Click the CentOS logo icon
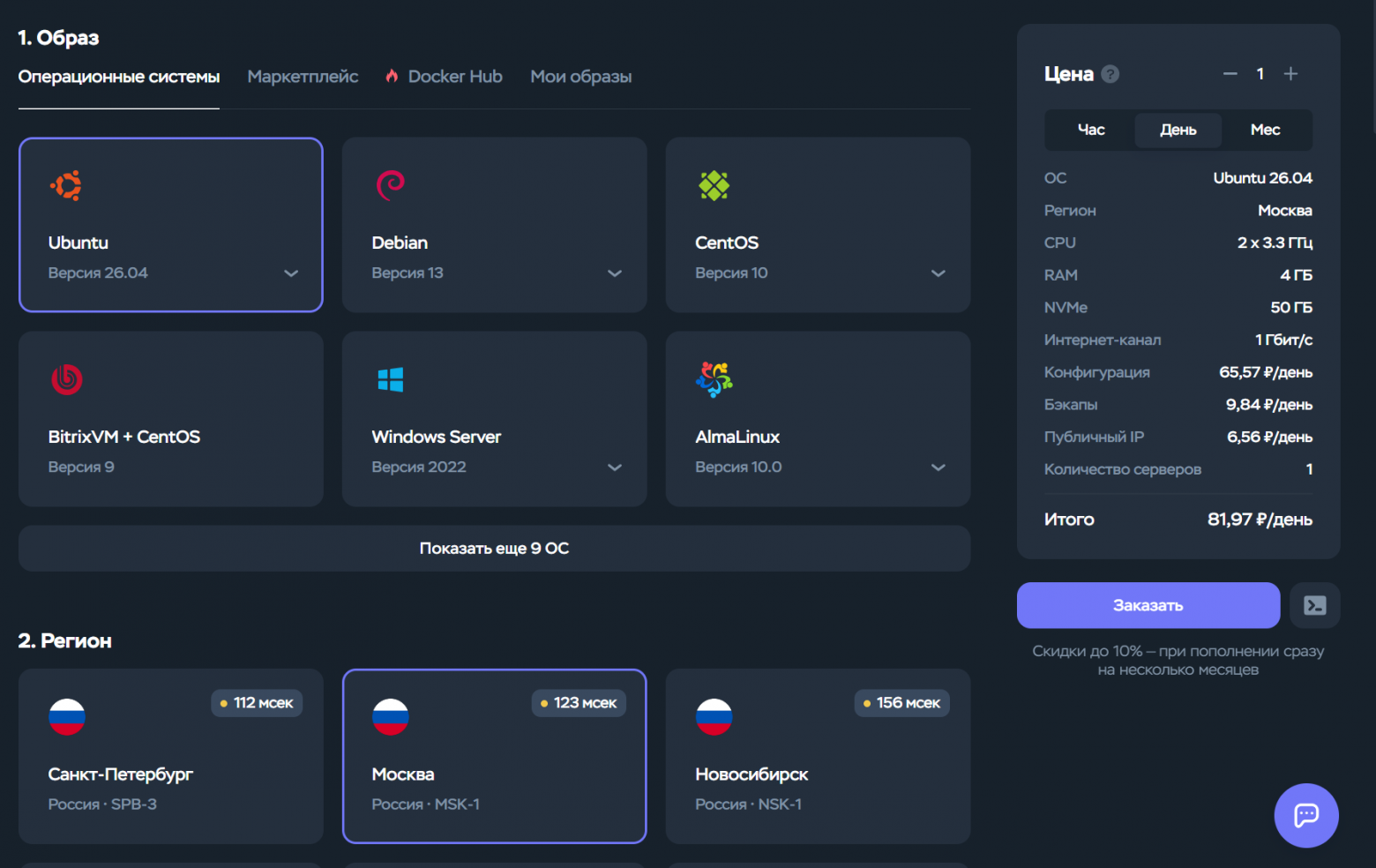The image size is (1376, 868). pyautogui.click(x=714, y=185)
